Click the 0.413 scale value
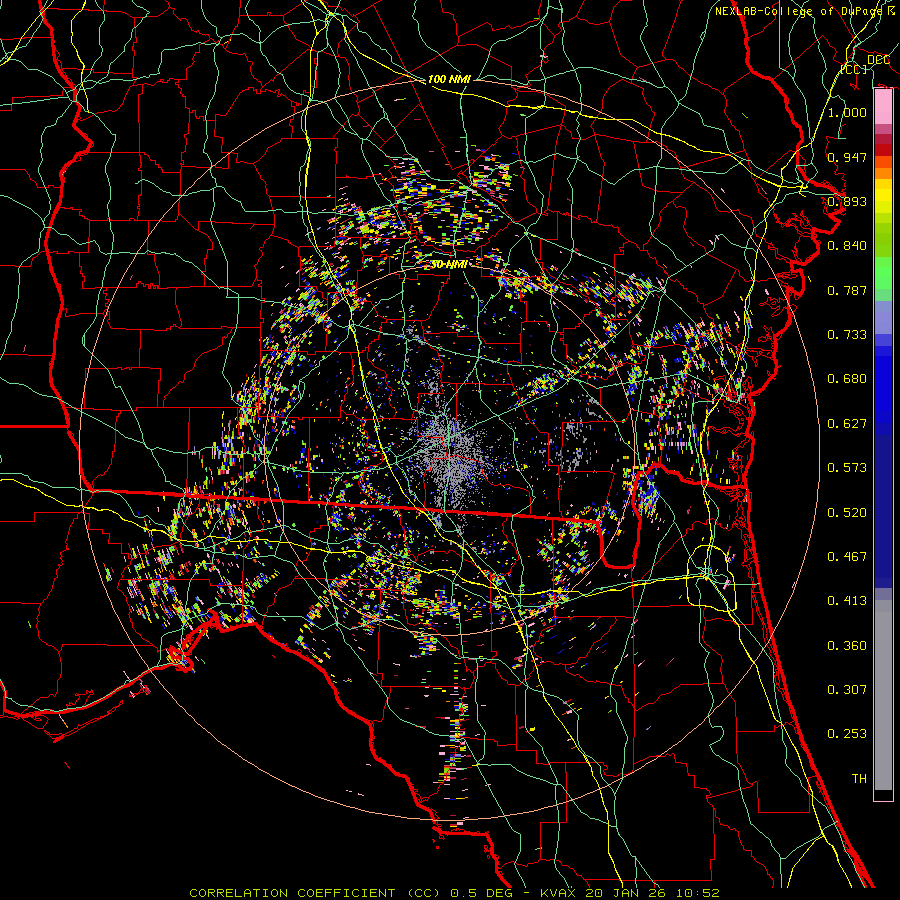The image size is (900, 900). 847,600
